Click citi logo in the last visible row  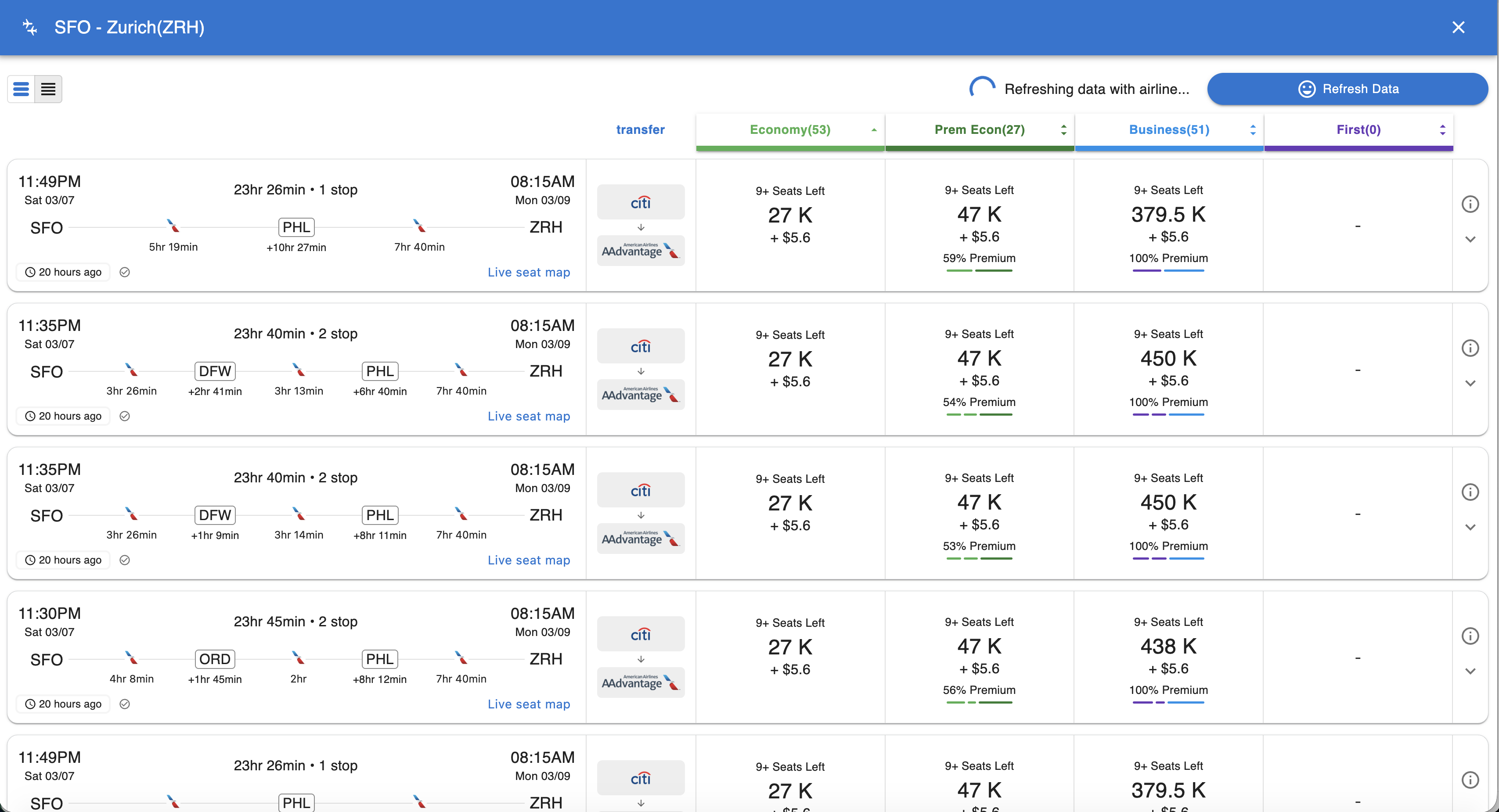(x=641, y=778)
